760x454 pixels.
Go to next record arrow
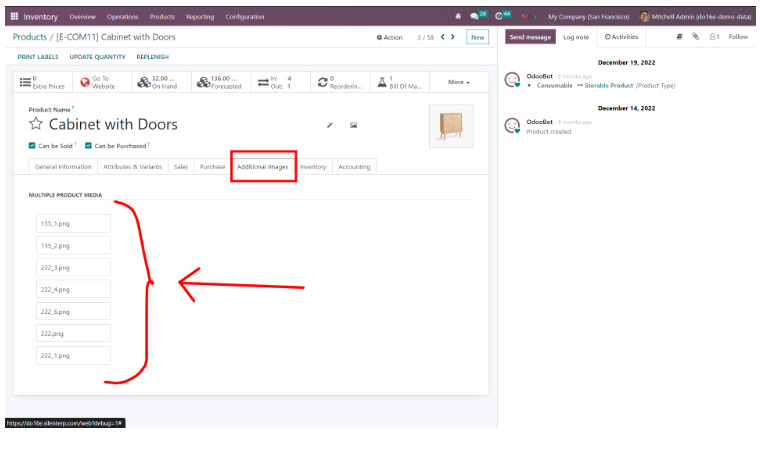453,37
